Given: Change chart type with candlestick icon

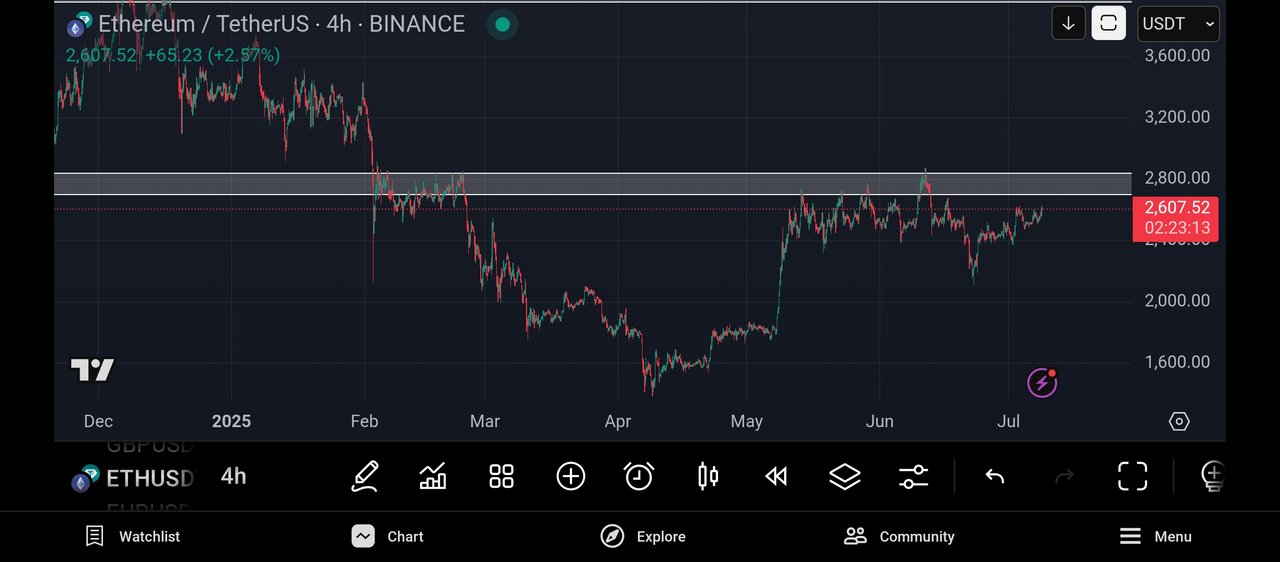Looking at the screenshot, I should click(708, 476).
